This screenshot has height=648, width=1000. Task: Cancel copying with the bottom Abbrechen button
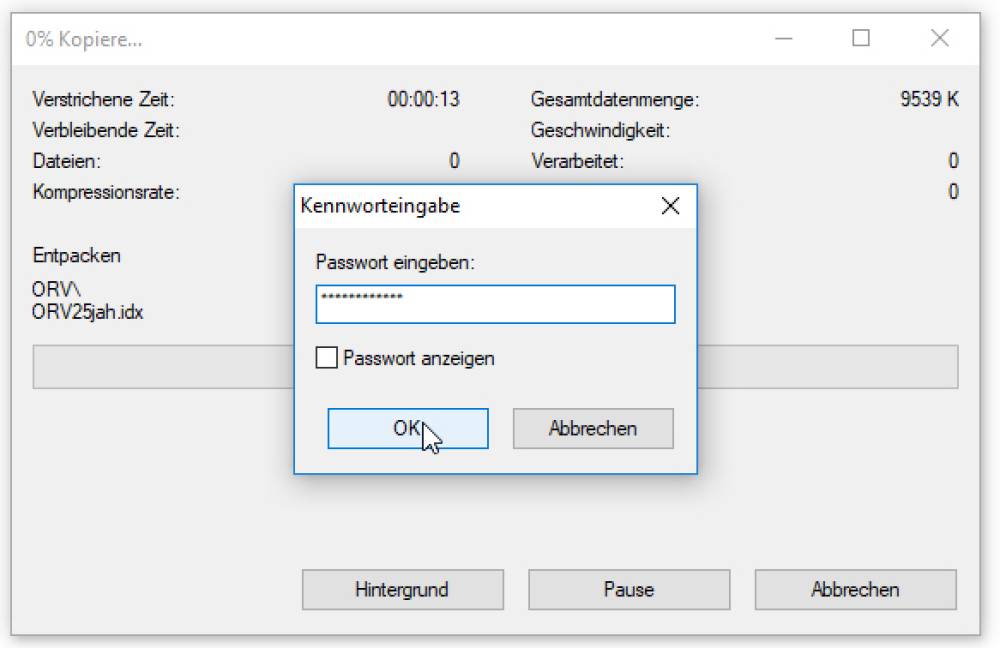pos(855,589)
